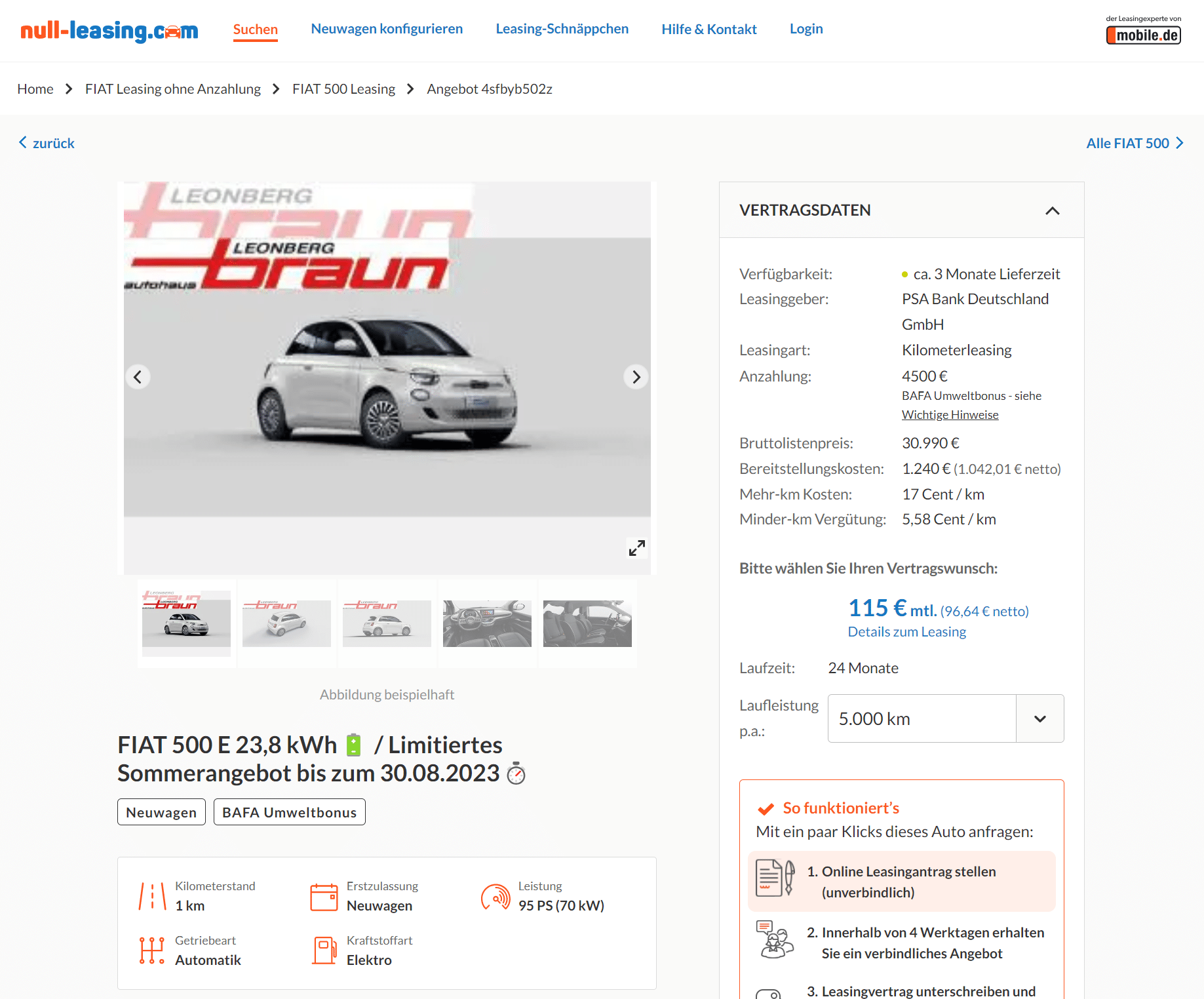Click the stopwatch icon after offer date
The width and height of the screenshot is (1204, 999).
tap(516, 774)
